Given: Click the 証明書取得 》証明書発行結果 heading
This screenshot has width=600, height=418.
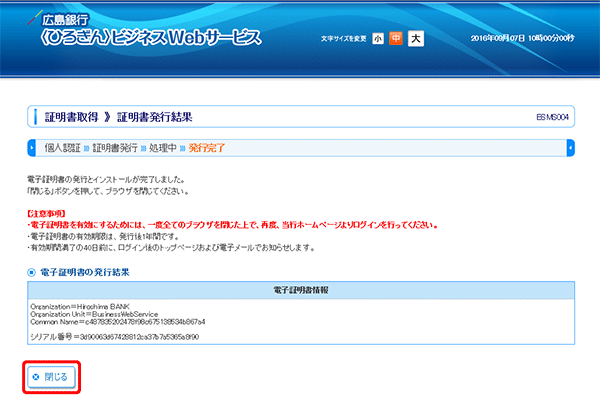Looking at the screenshot, I should click(x=119, y=117).
